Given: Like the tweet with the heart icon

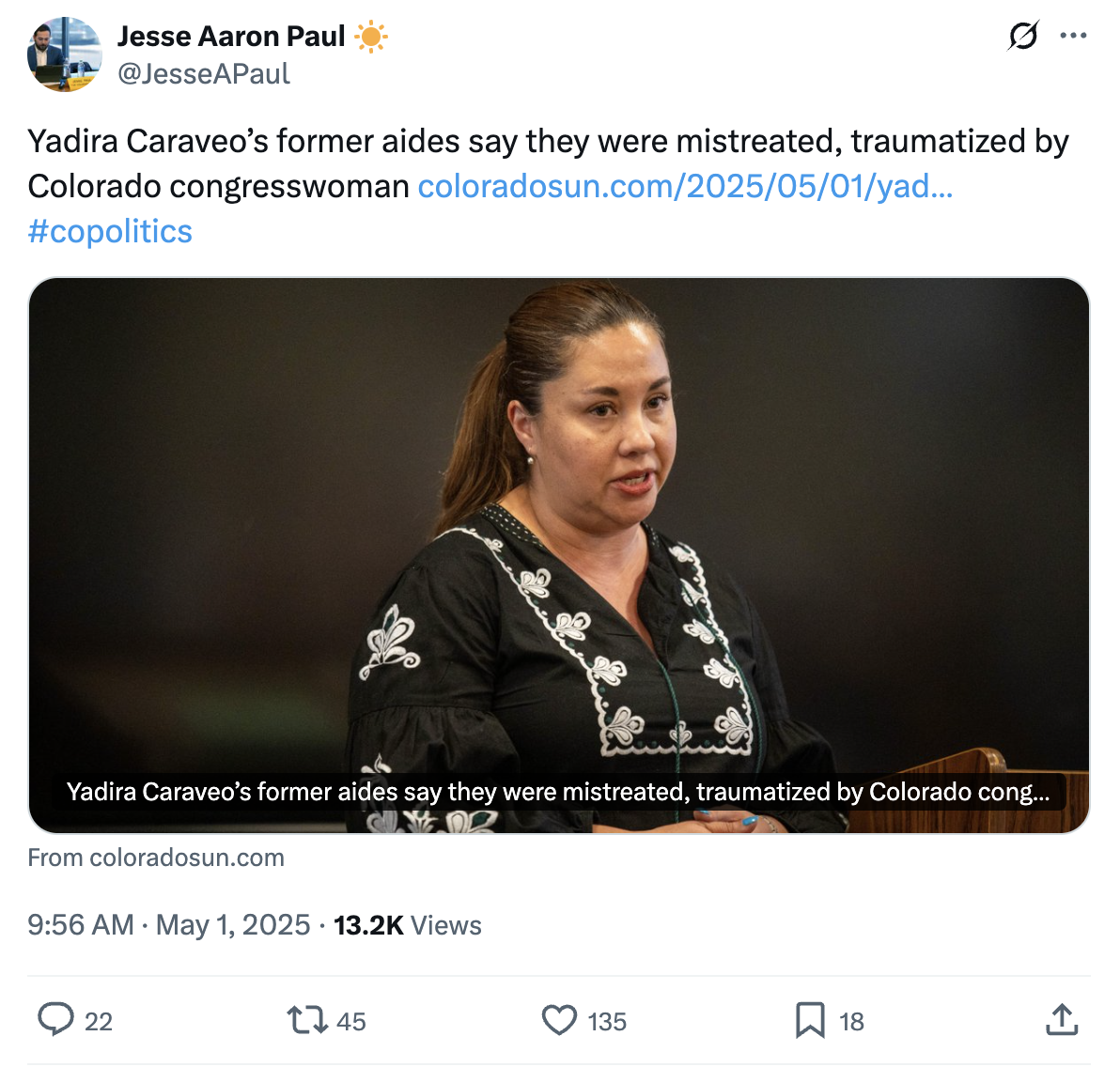Looking at the screenshot, I should coord(559,1020).
